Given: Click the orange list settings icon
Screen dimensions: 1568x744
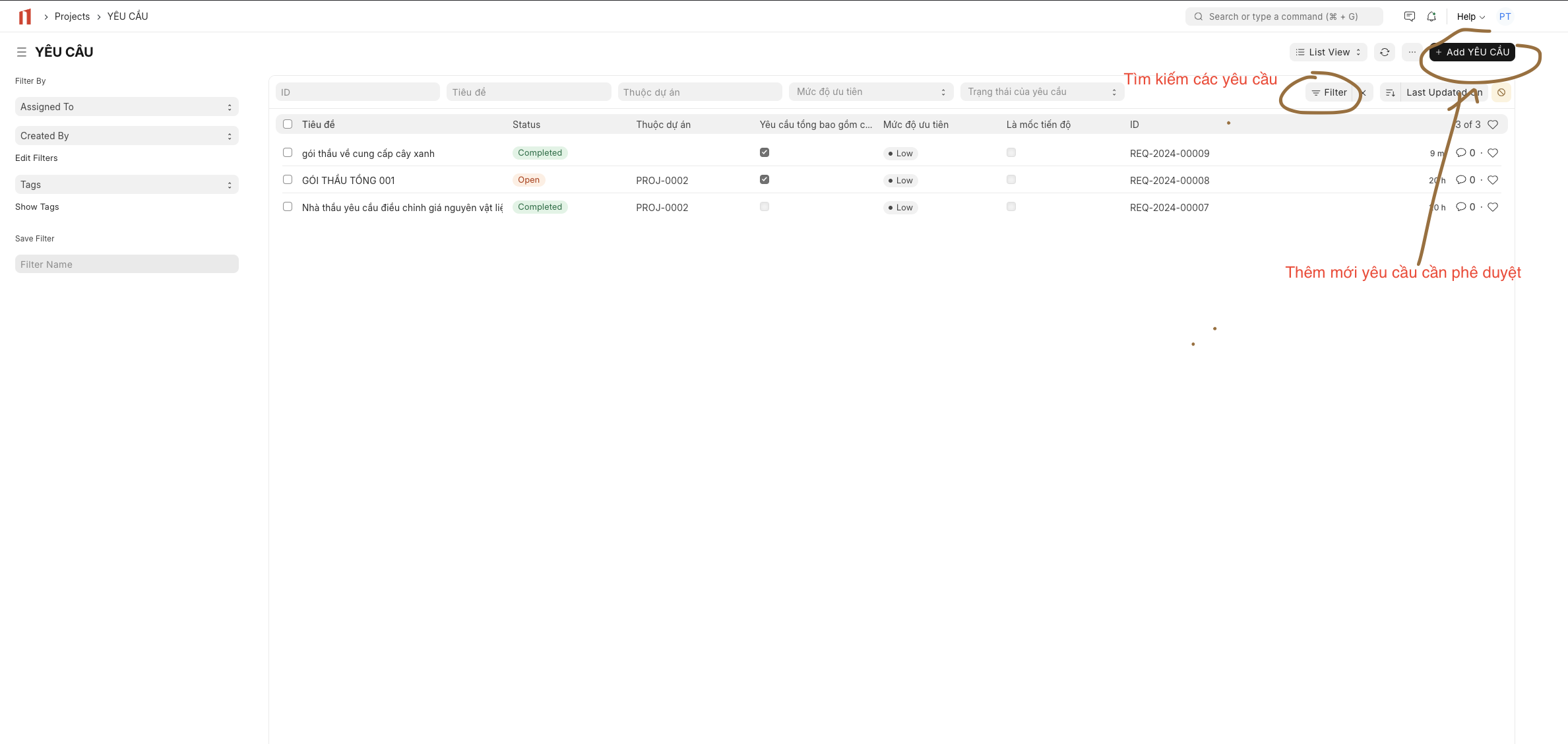Looking at the screenshot, I should click(x=1501, y=92).
